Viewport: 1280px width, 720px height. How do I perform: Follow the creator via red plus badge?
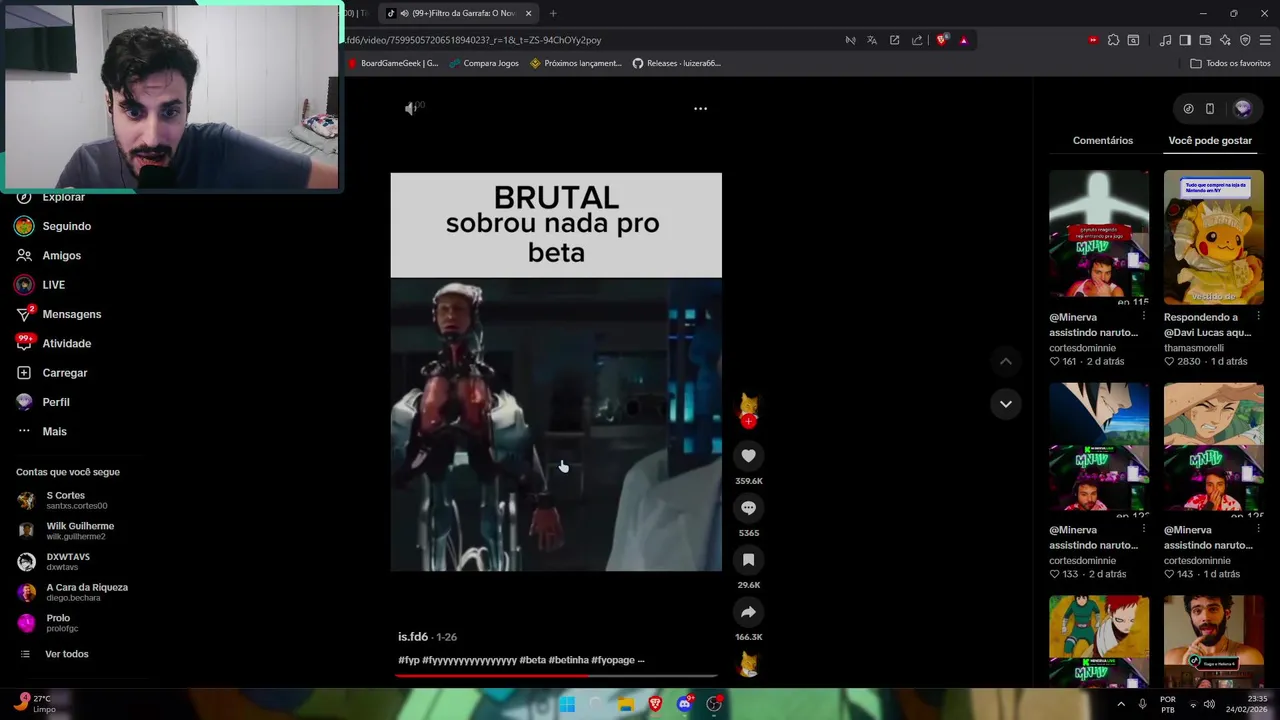[x=748, y=421]
